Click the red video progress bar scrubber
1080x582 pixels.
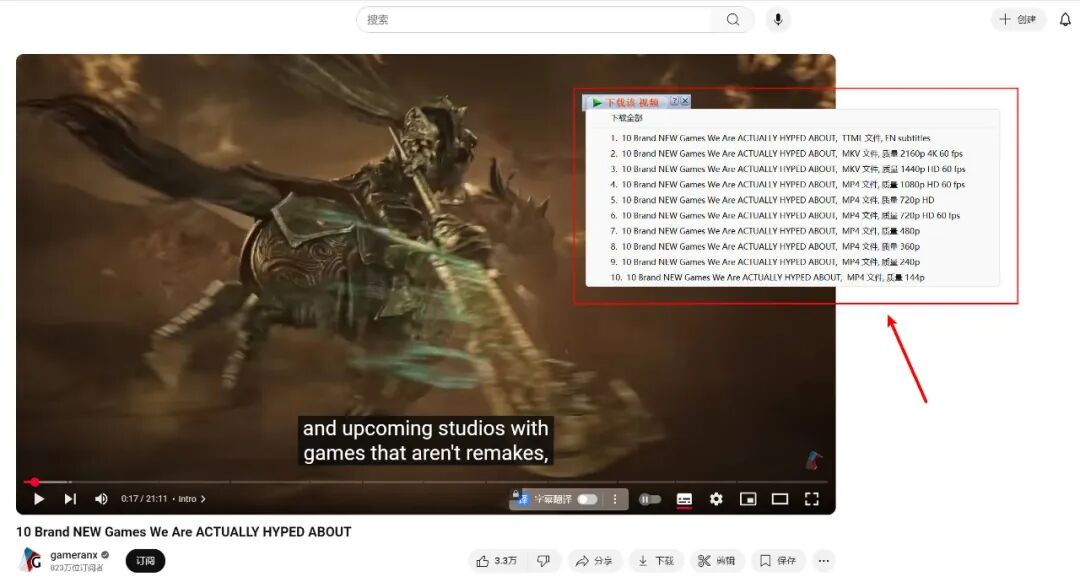(x=34, y=482)
